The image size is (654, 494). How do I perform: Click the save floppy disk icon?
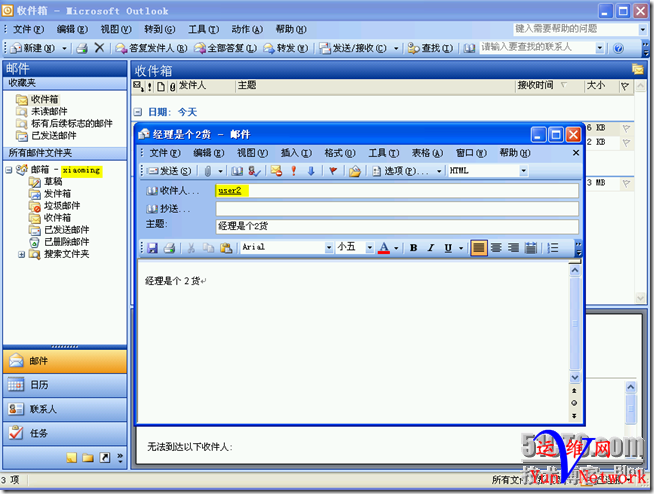[x=152, y=248]
